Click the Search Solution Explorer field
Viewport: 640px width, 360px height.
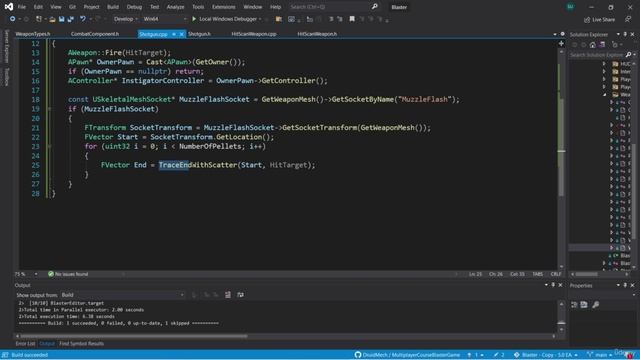(x=596, y=55)
